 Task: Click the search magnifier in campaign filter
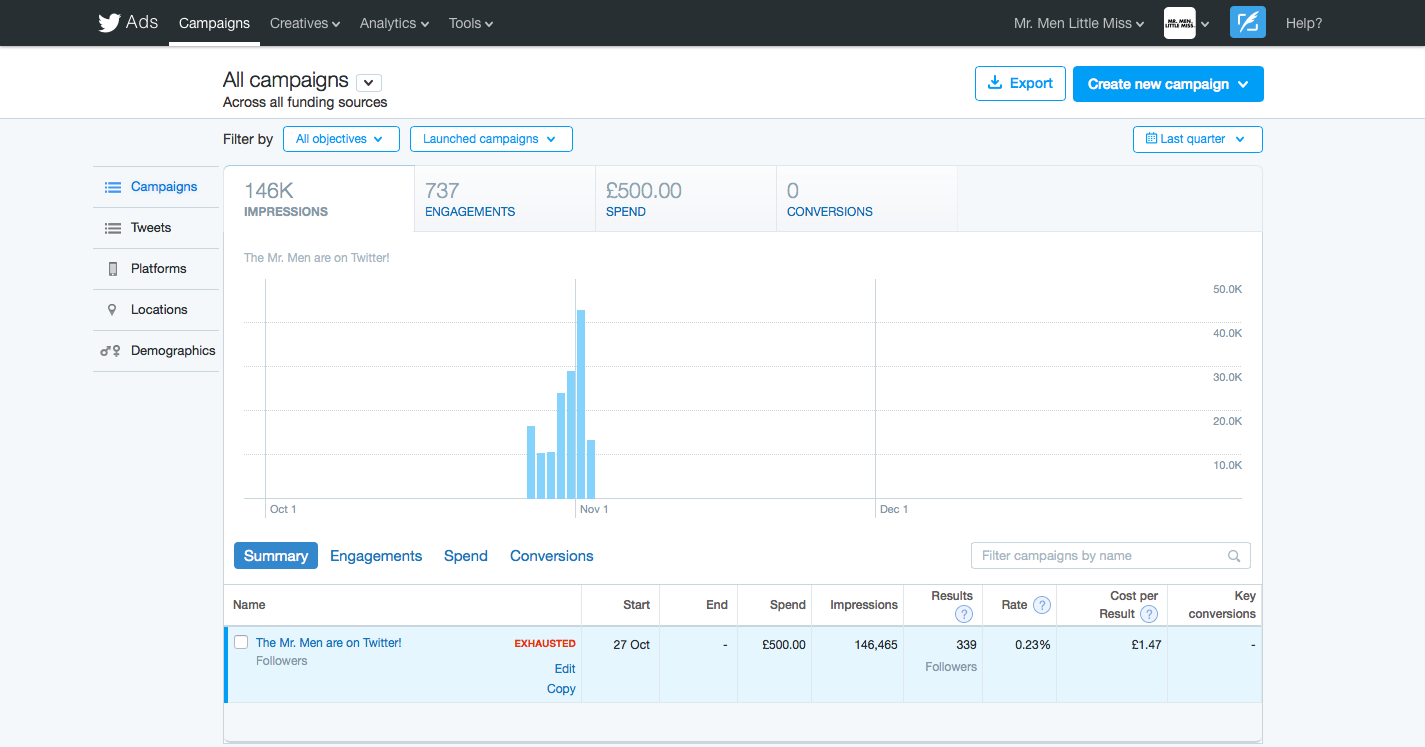click(x=1234, y=556)
